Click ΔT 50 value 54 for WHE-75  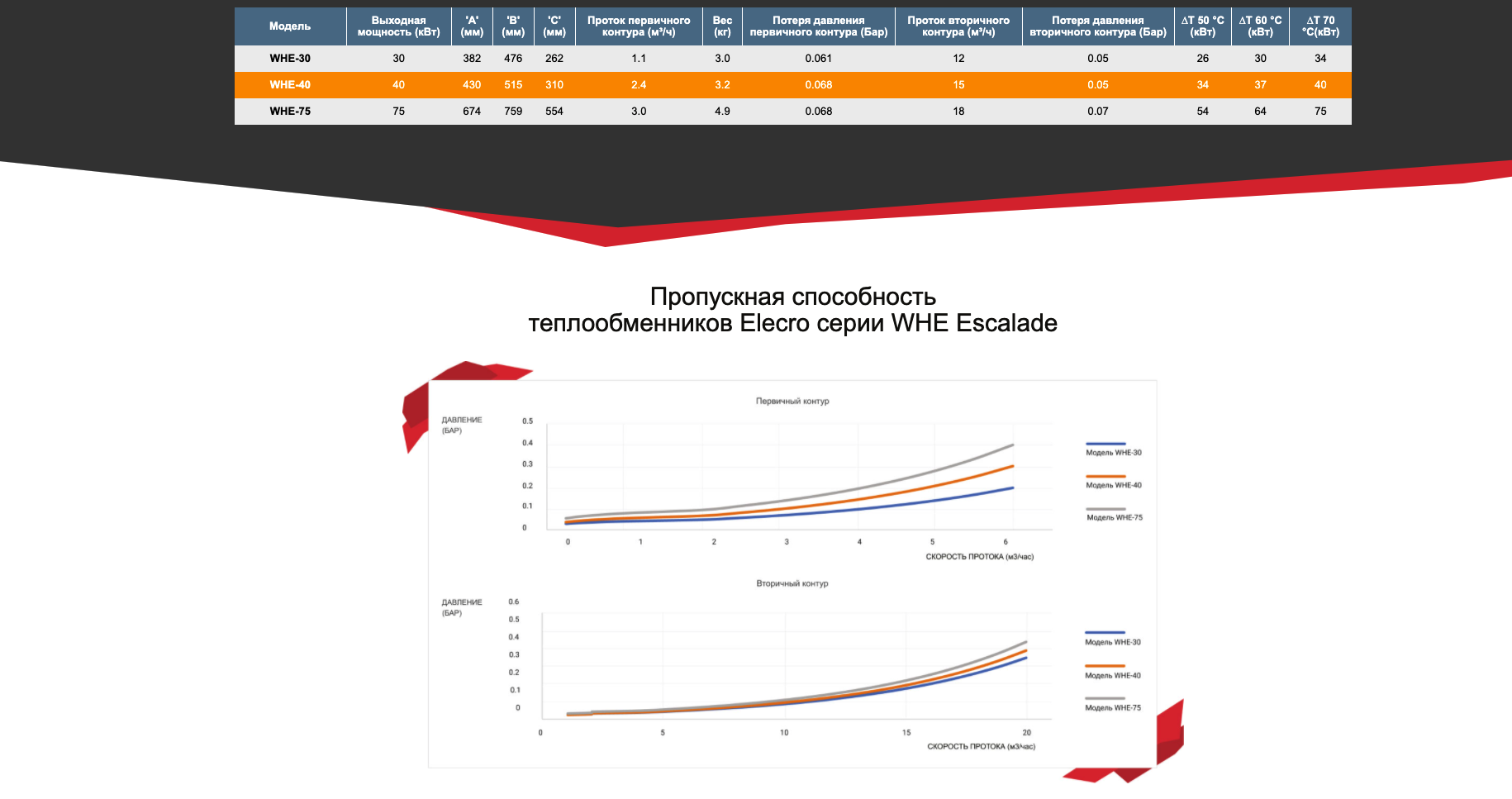pos(1203,112)
